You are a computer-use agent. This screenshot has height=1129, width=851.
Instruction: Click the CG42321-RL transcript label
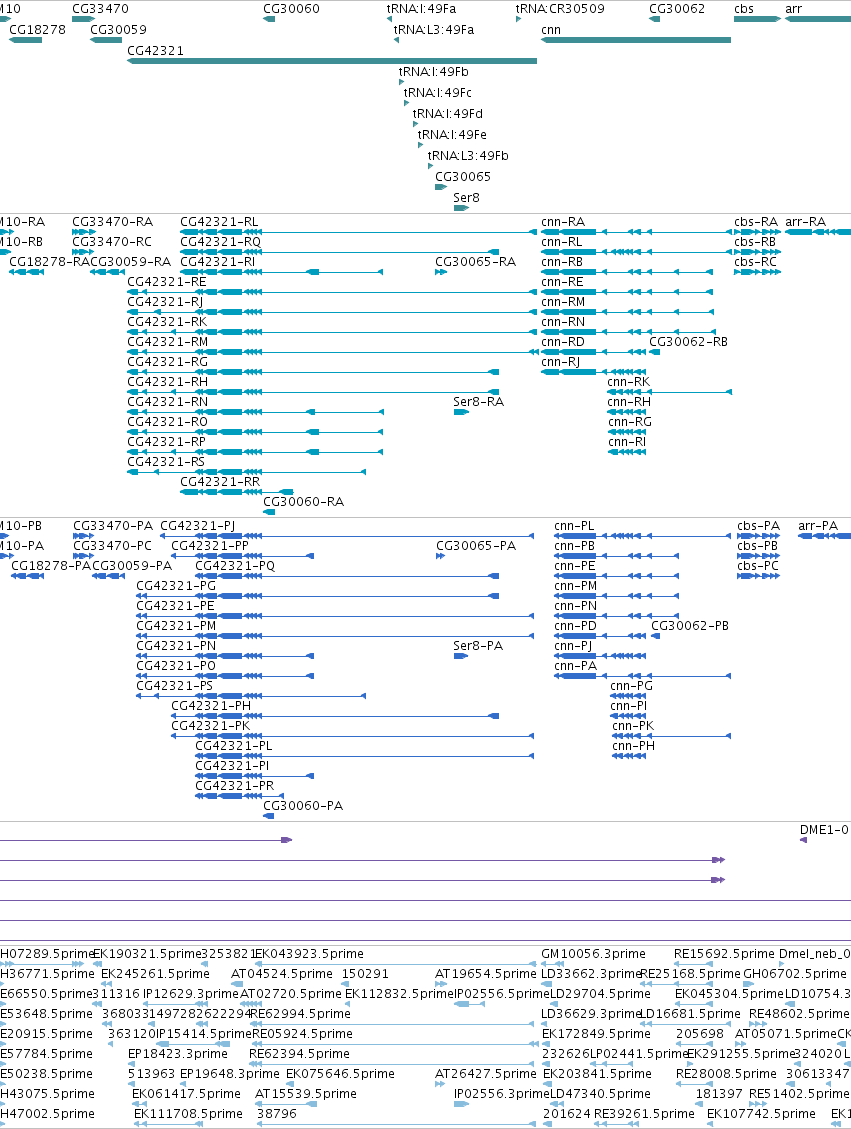[219, 222]
